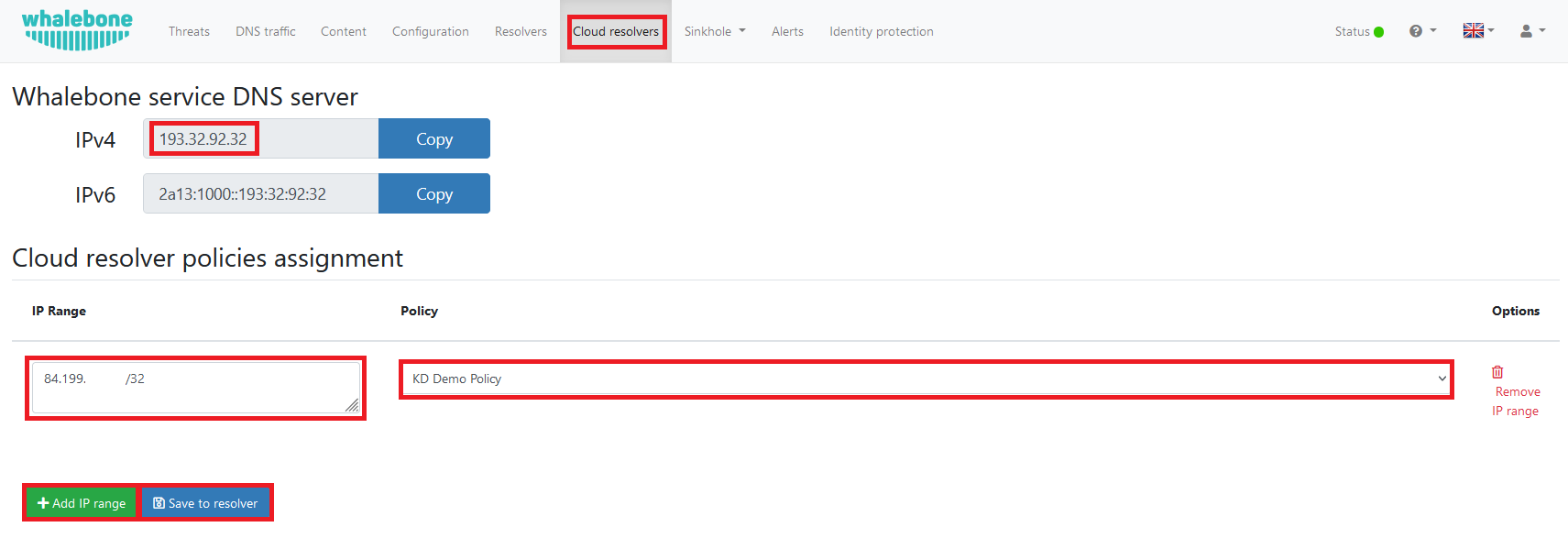Go to the Threats tab
The image size is (1568, 538).
click(x=189, y=31)
